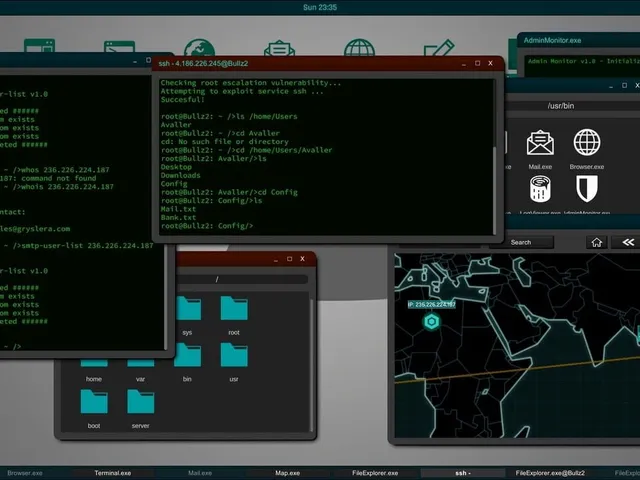Switch to Map.exe in the taskbar
The image size is (640, 480).
point(287,473)
